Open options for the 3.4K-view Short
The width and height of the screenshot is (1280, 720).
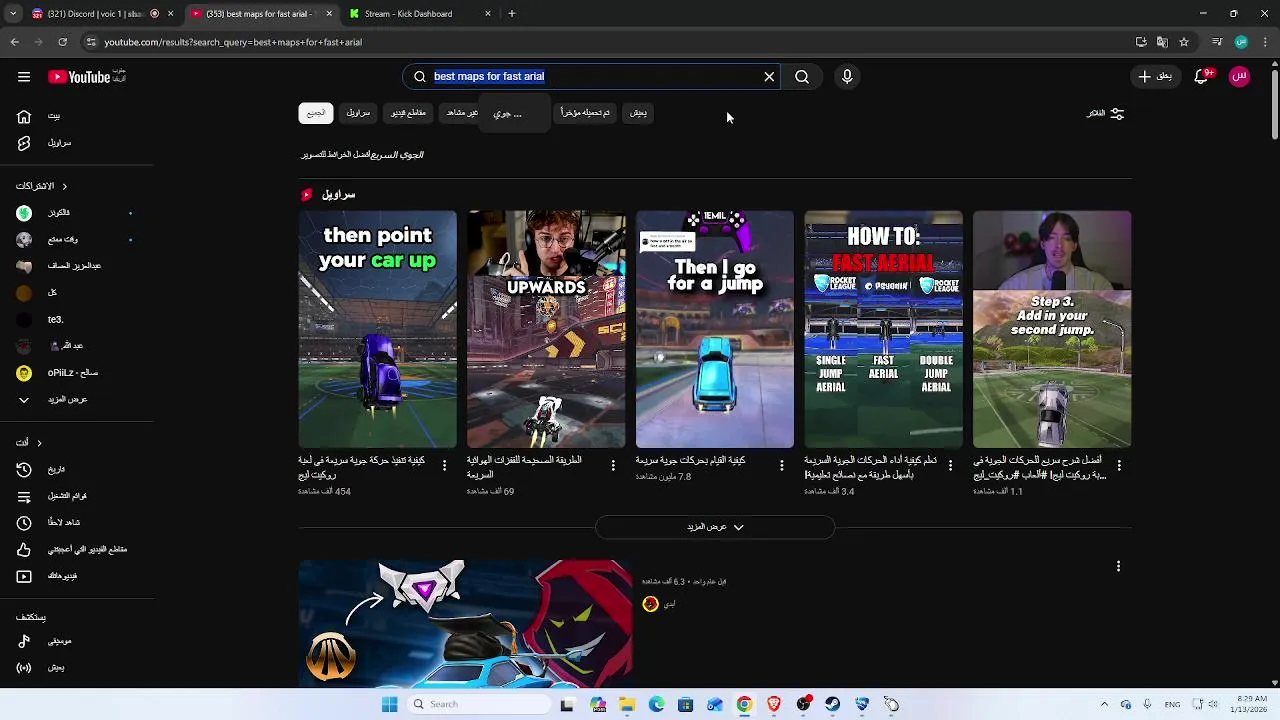click(x=950, y=465)
